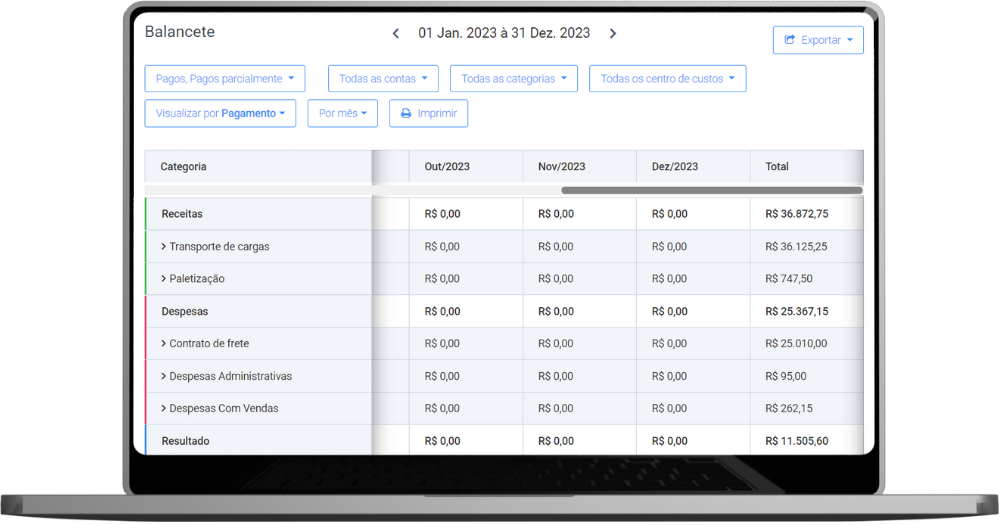1000x525 pixels.
Task: Open the Pagos, Pagos parcialmente filter
Action: pos(224,79)
